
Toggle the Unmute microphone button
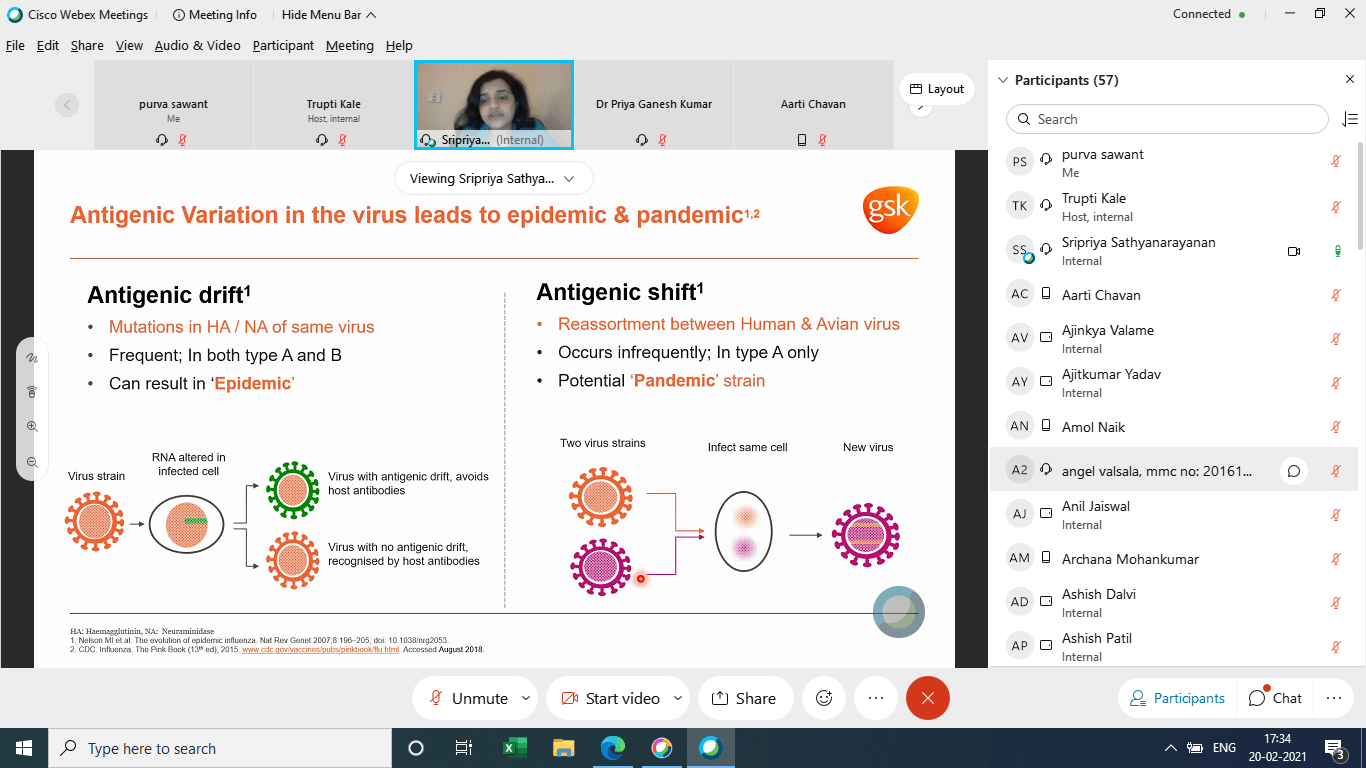click(x=468, y=698)
